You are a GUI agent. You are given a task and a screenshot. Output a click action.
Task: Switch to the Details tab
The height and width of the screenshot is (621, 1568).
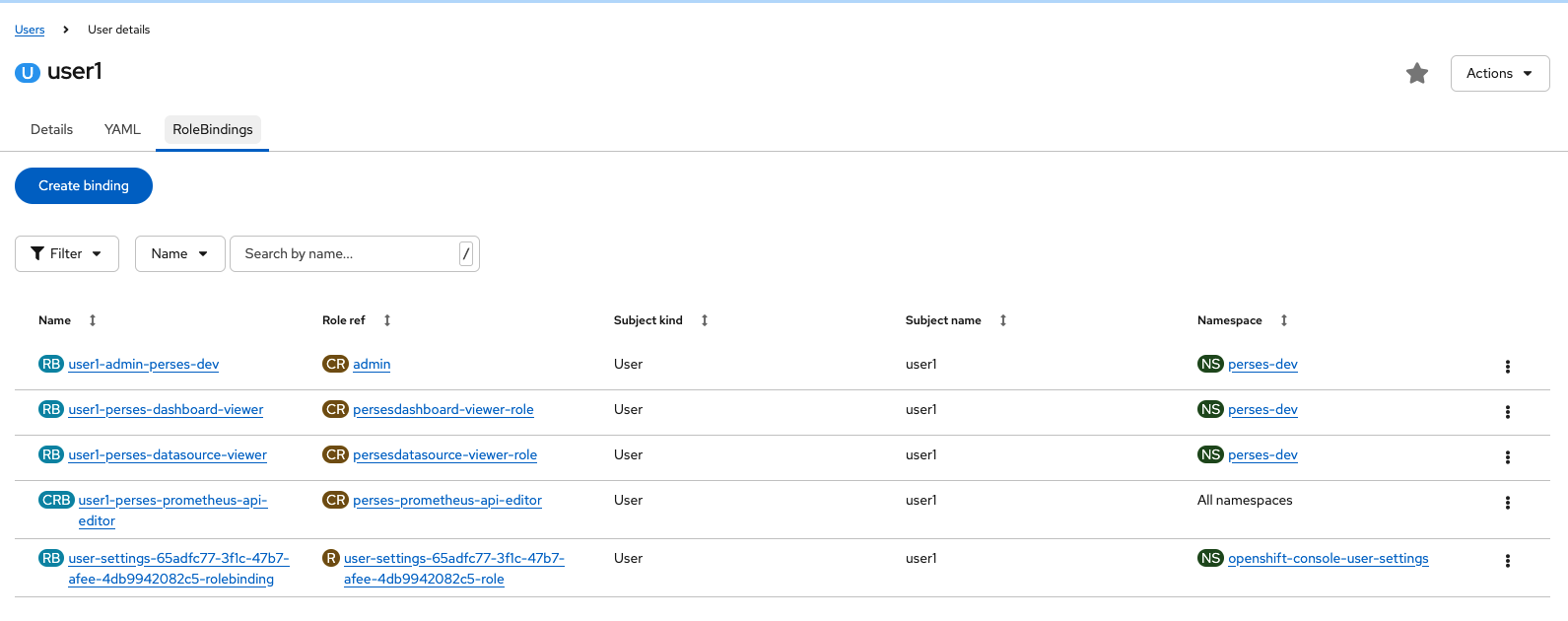click(52, 129)
